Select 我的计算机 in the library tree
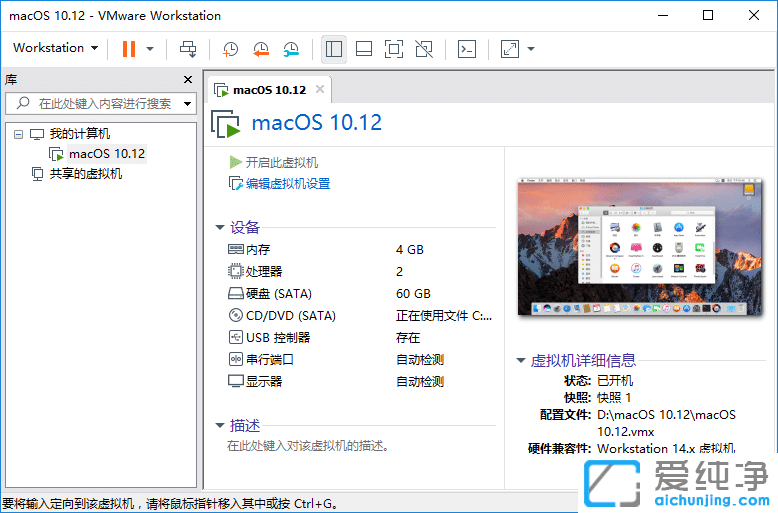778x513 pixels. tap(79, 133)
